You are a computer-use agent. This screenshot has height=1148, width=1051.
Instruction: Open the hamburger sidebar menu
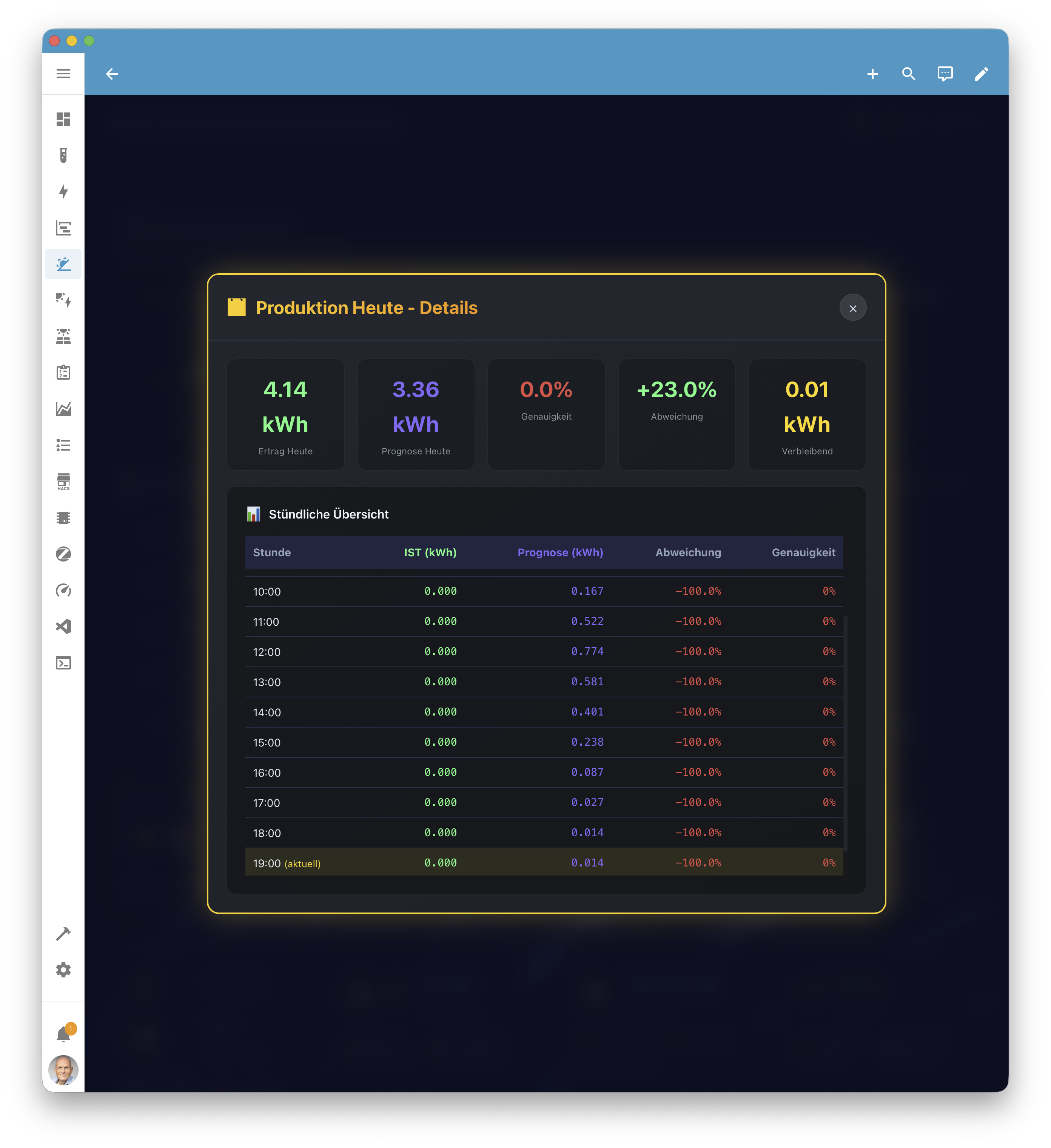click(x=63, y=74)
